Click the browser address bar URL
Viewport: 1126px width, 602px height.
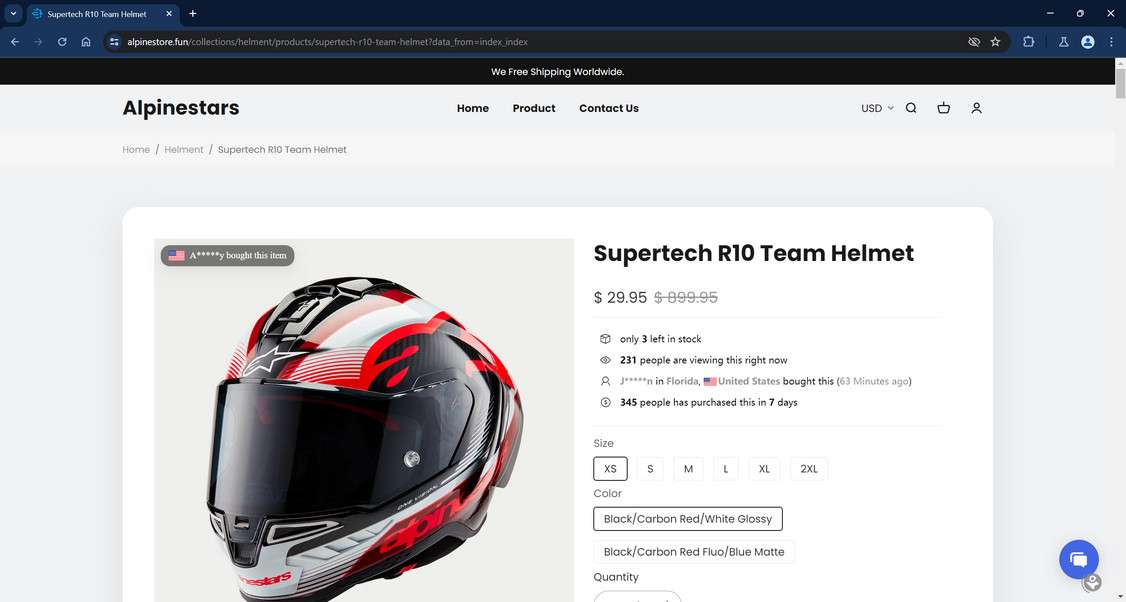pyautogui.click(x=327, y=42)
